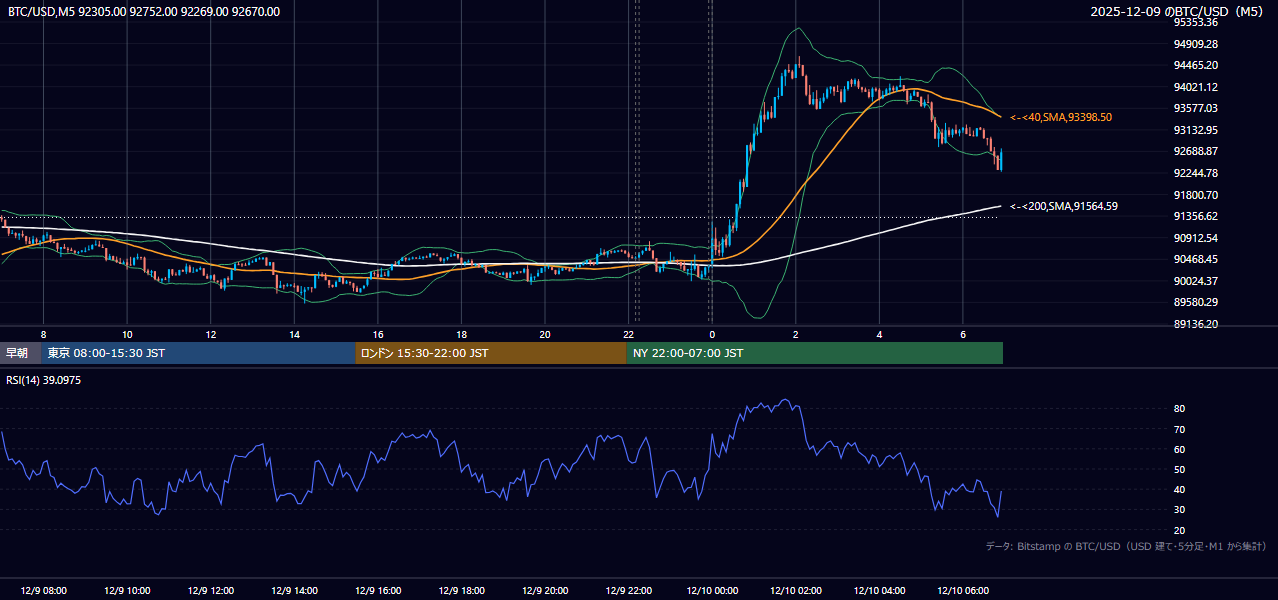Image resolution: width=1278 pixels, height=600 pixels.
Task: Click the RSI axis level 40
Action: (x=1180, y=490)
